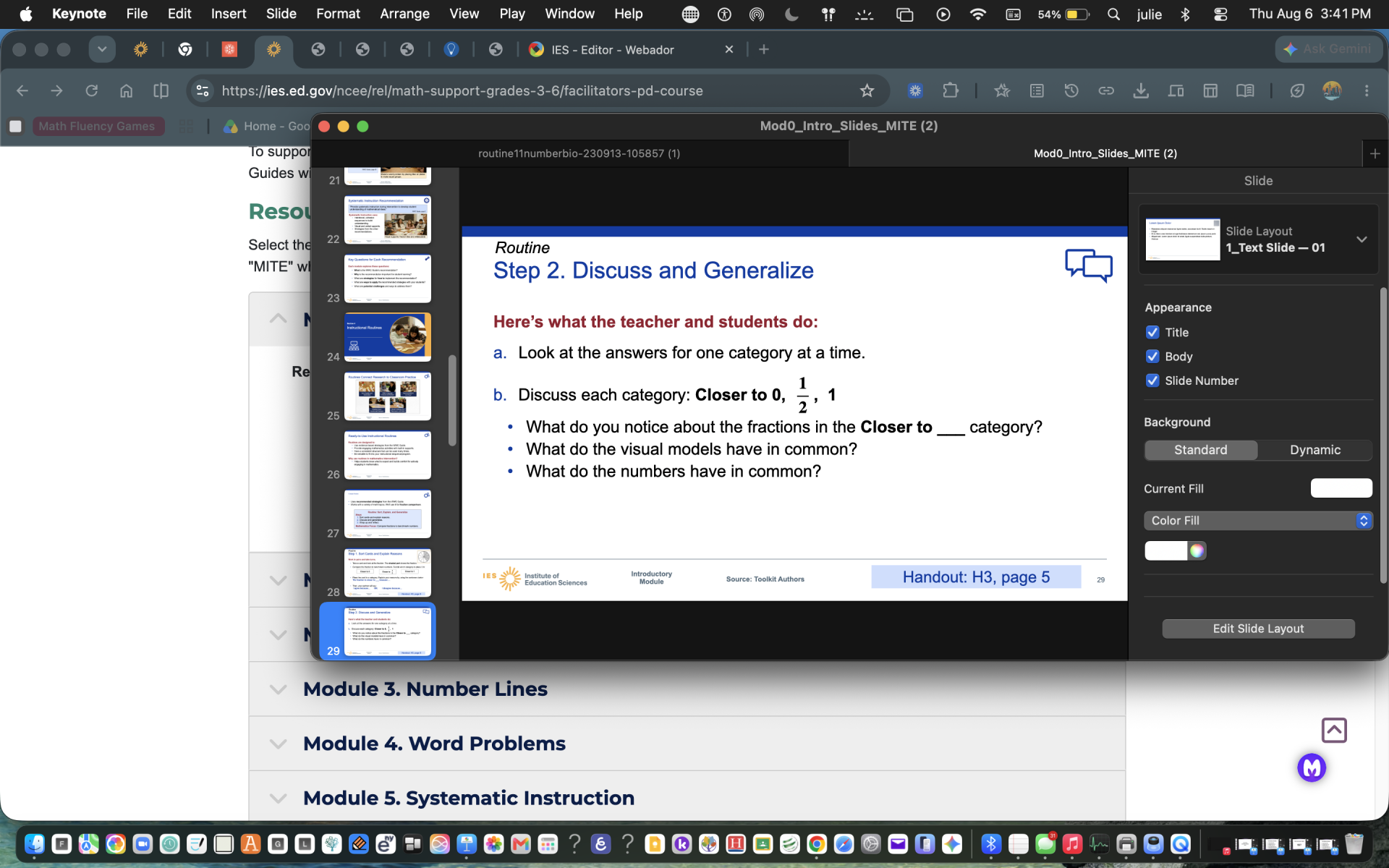Select slide 22 thumbnail
The height and width of the screenshot is (868, 1389).
pos(387,219)
